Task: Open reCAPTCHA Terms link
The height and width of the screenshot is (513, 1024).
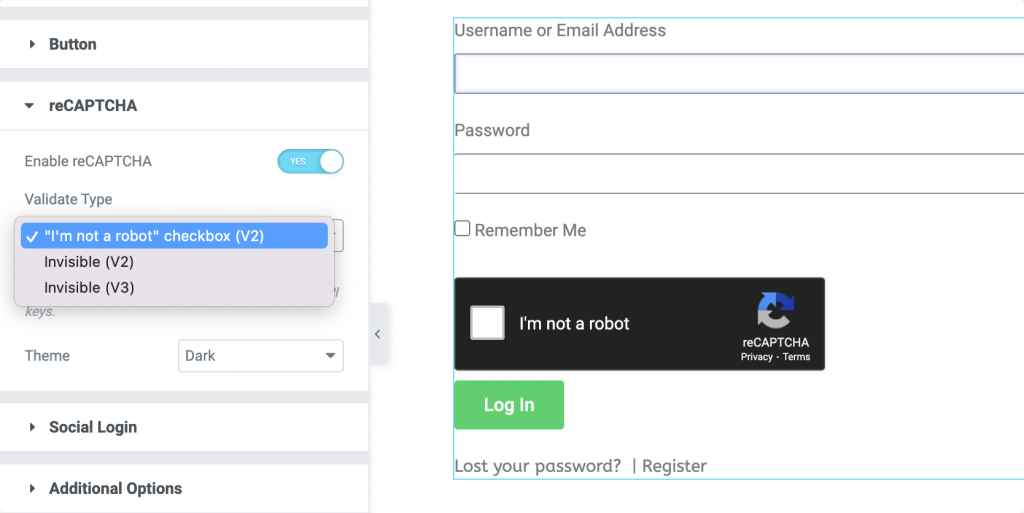Action: point(797,357)
